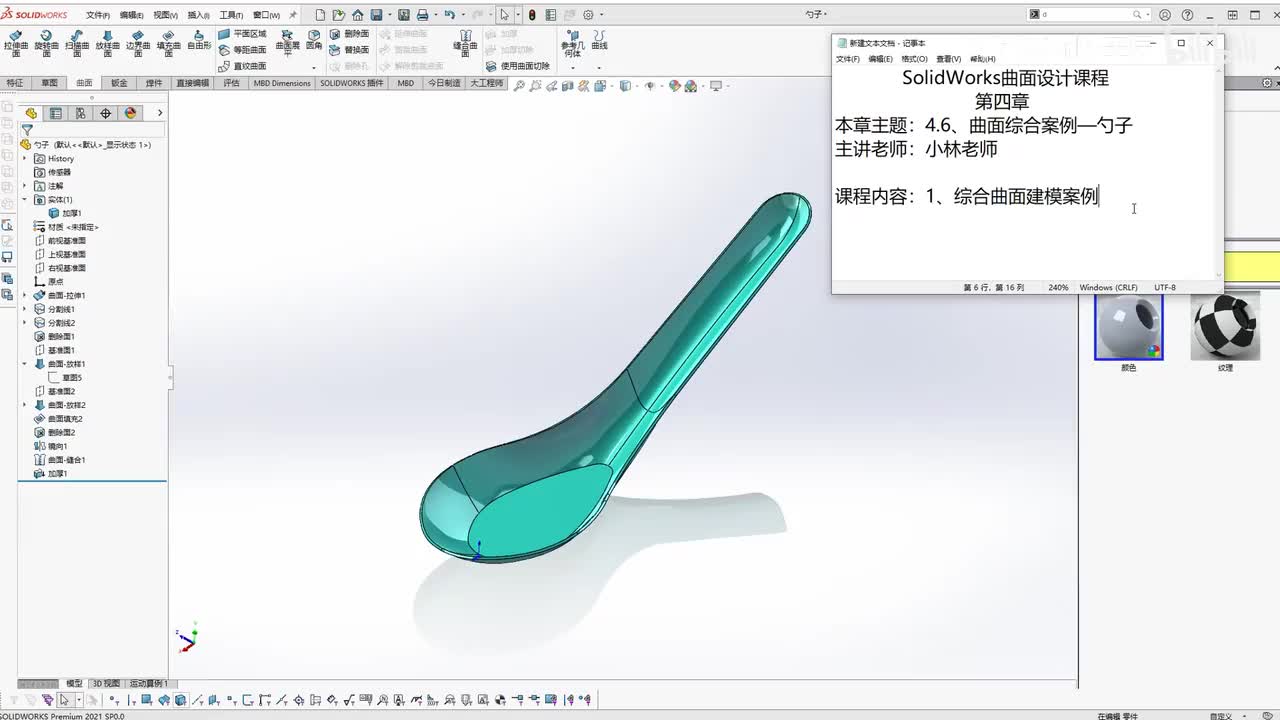Select the 放样曲面 lofted surface tool
This screenshot has width=1280, height=720.
pyautogui.click(x=108, y=44)
